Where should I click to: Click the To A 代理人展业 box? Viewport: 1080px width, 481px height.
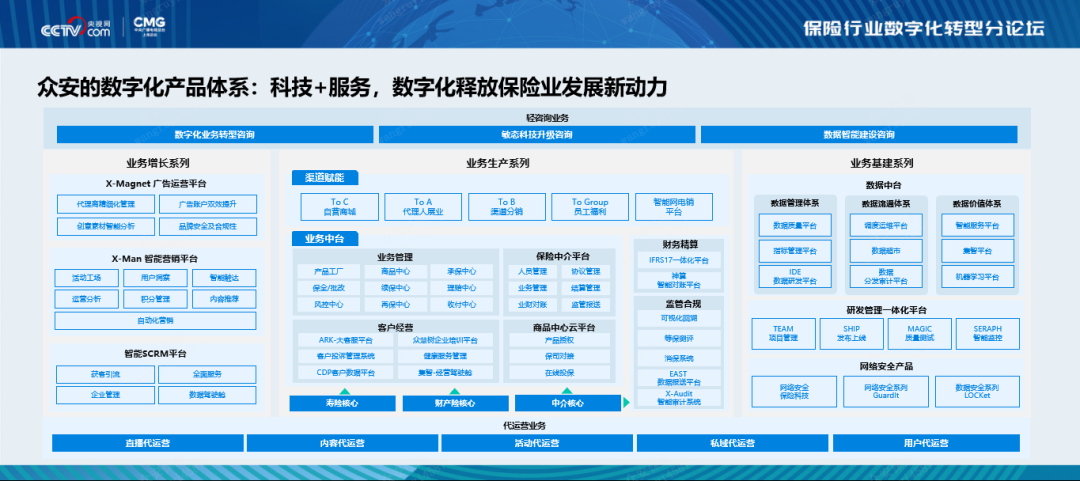click(x=423, y=207)
